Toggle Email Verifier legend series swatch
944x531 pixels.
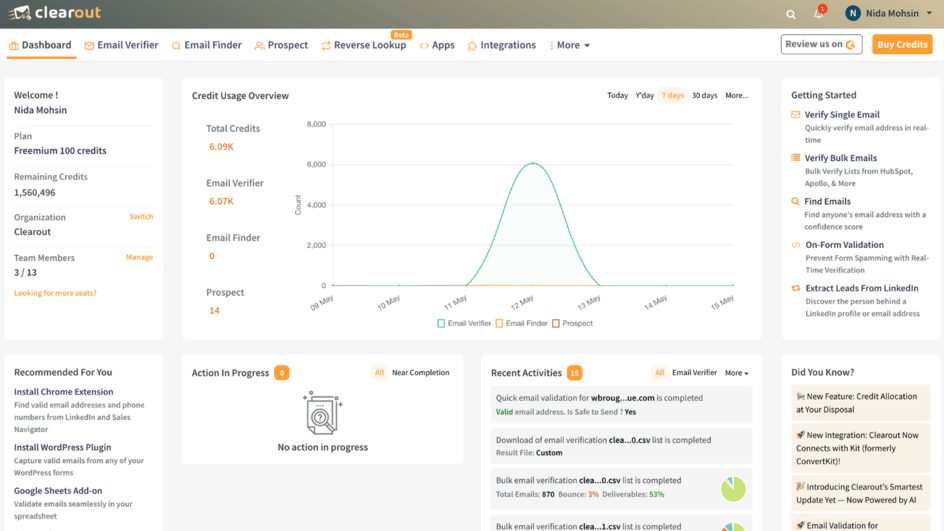[x=441, y=324]
